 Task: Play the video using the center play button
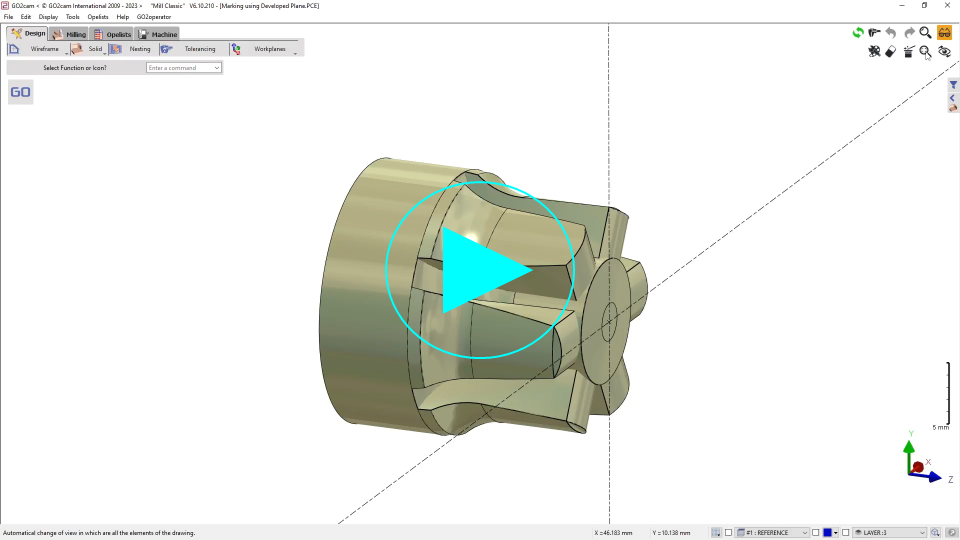(x=481, y=270)
